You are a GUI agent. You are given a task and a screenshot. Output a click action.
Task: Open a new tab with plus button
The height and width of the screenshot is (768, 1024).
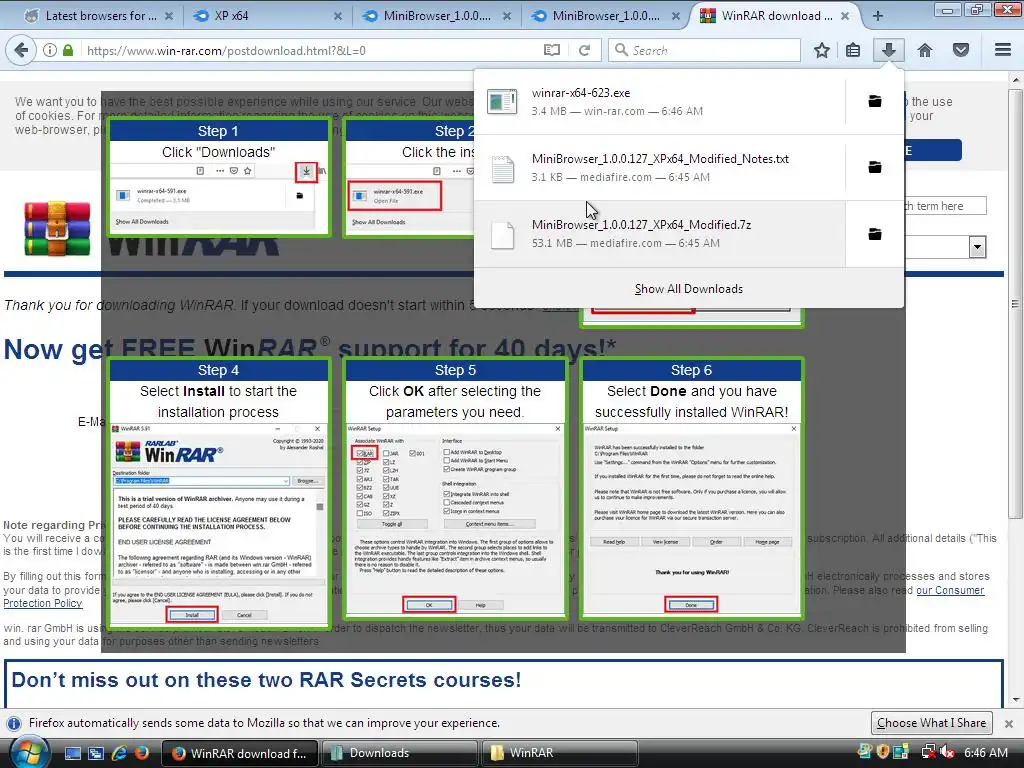tap(878, 16)
